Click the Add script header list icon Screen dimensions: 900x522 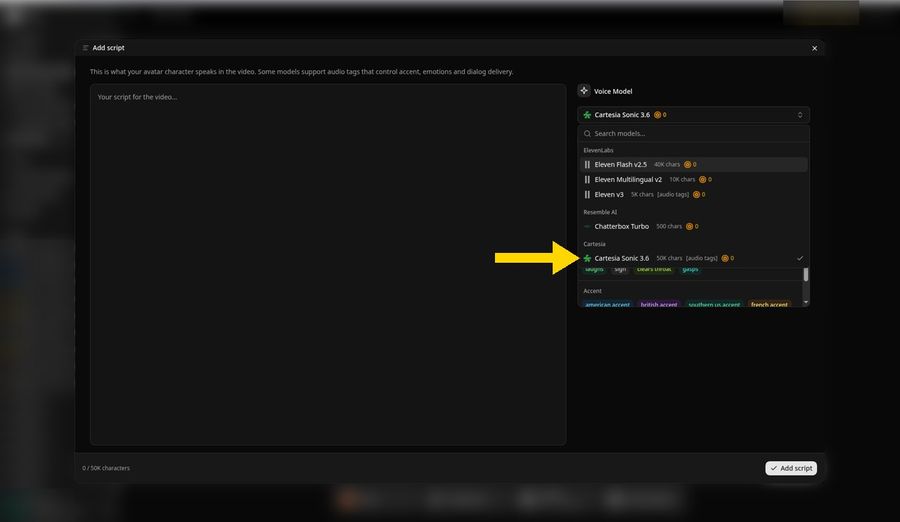click(86, 48)
